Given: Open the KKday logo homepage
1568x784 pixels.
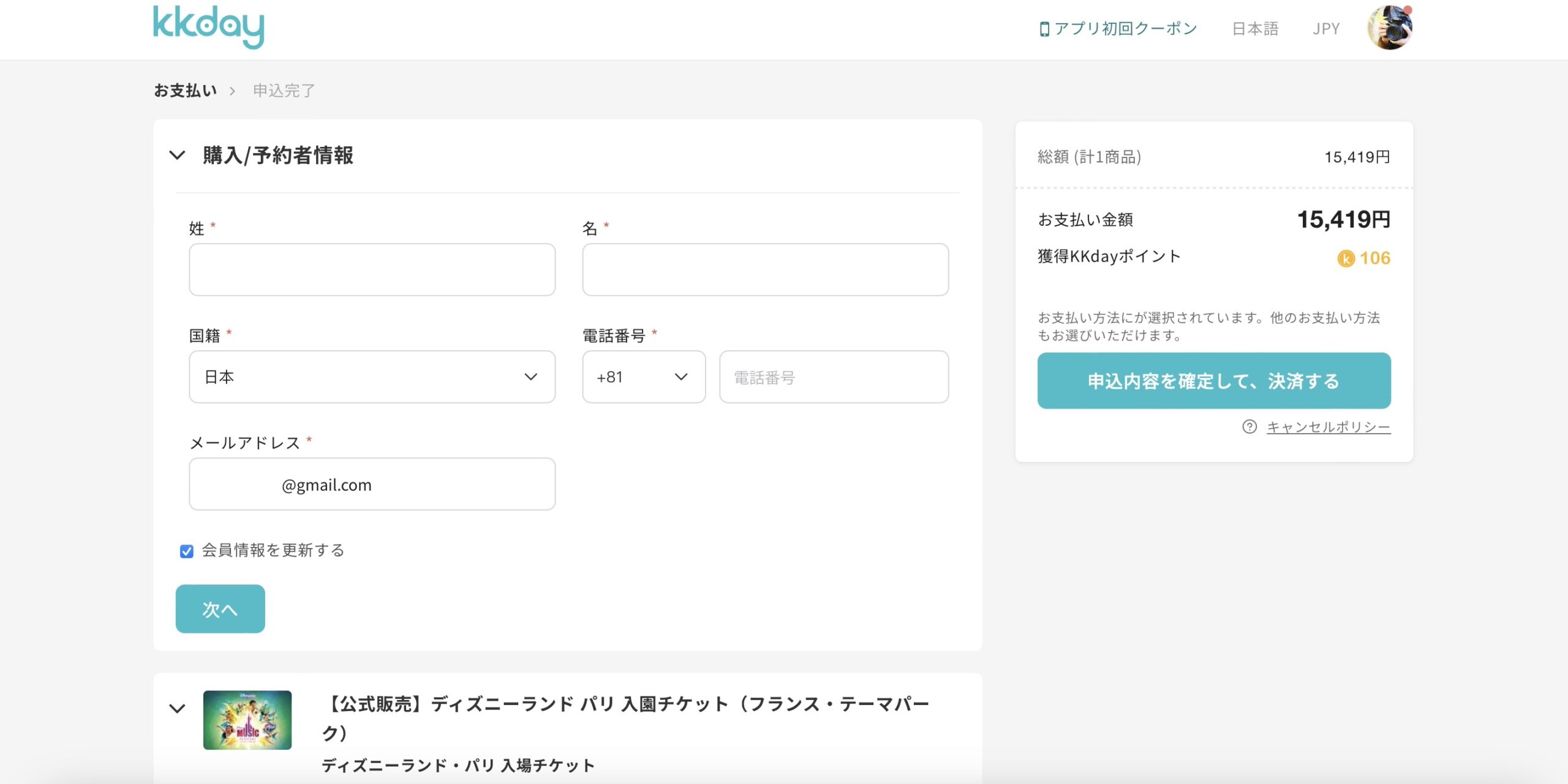Looking at the screenshot, I should tap(208, 27).
